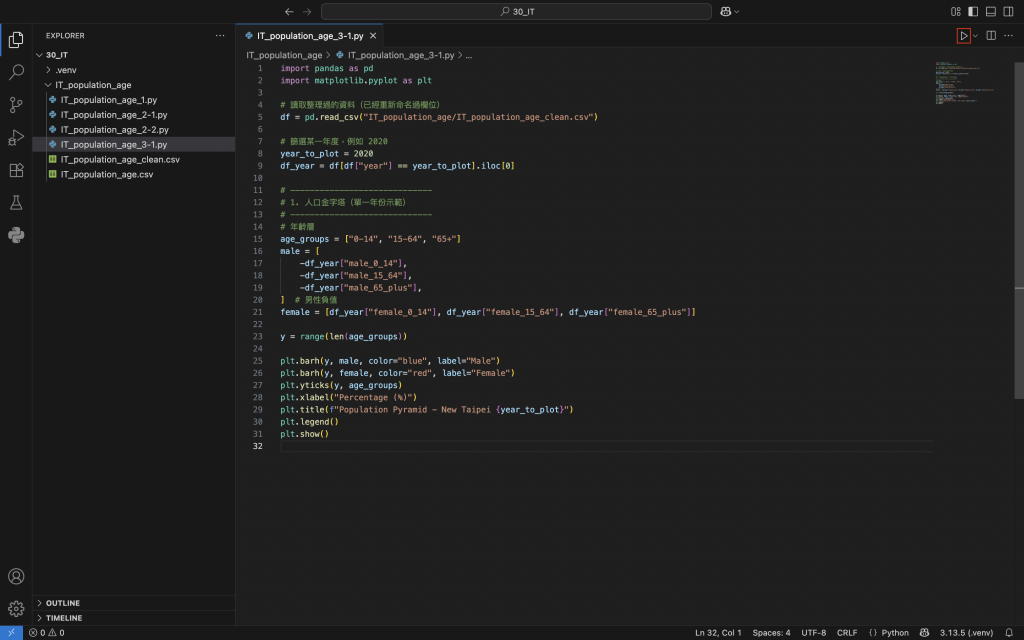The width and height of the screenshot is (1024, 640).
Task: Expand the .venv folder
Action: (66, 70)
